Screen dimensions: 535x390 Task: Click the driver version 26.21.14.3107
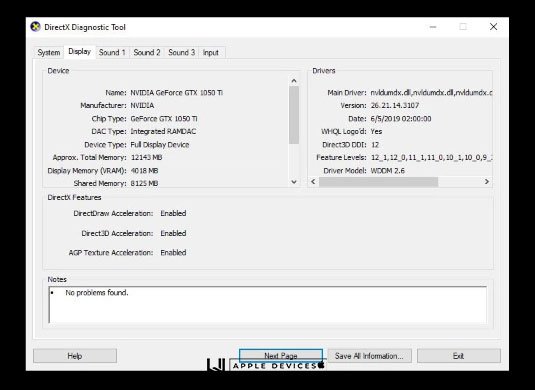pyautogui.click(x=395, y=105)
